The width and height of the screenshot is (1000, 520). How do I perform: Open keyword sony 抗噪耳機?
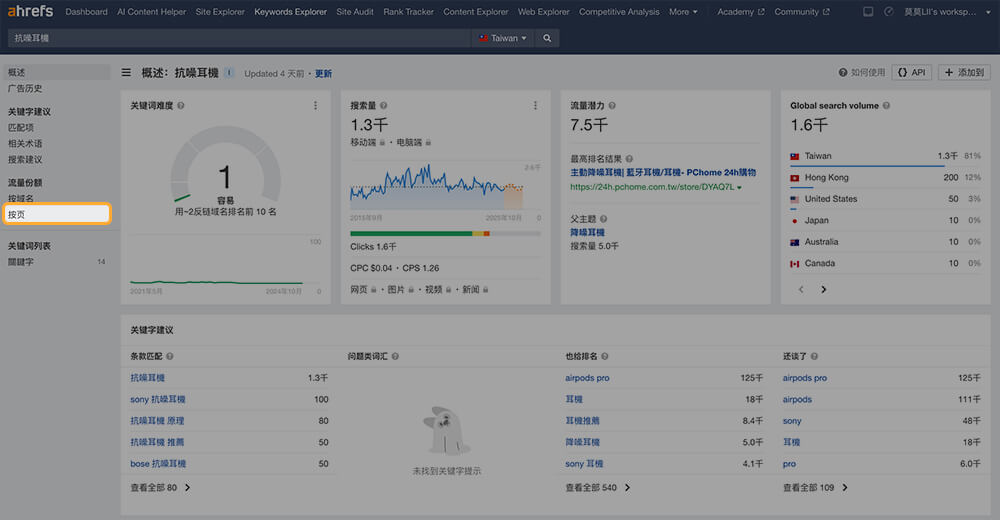[158, 399]
